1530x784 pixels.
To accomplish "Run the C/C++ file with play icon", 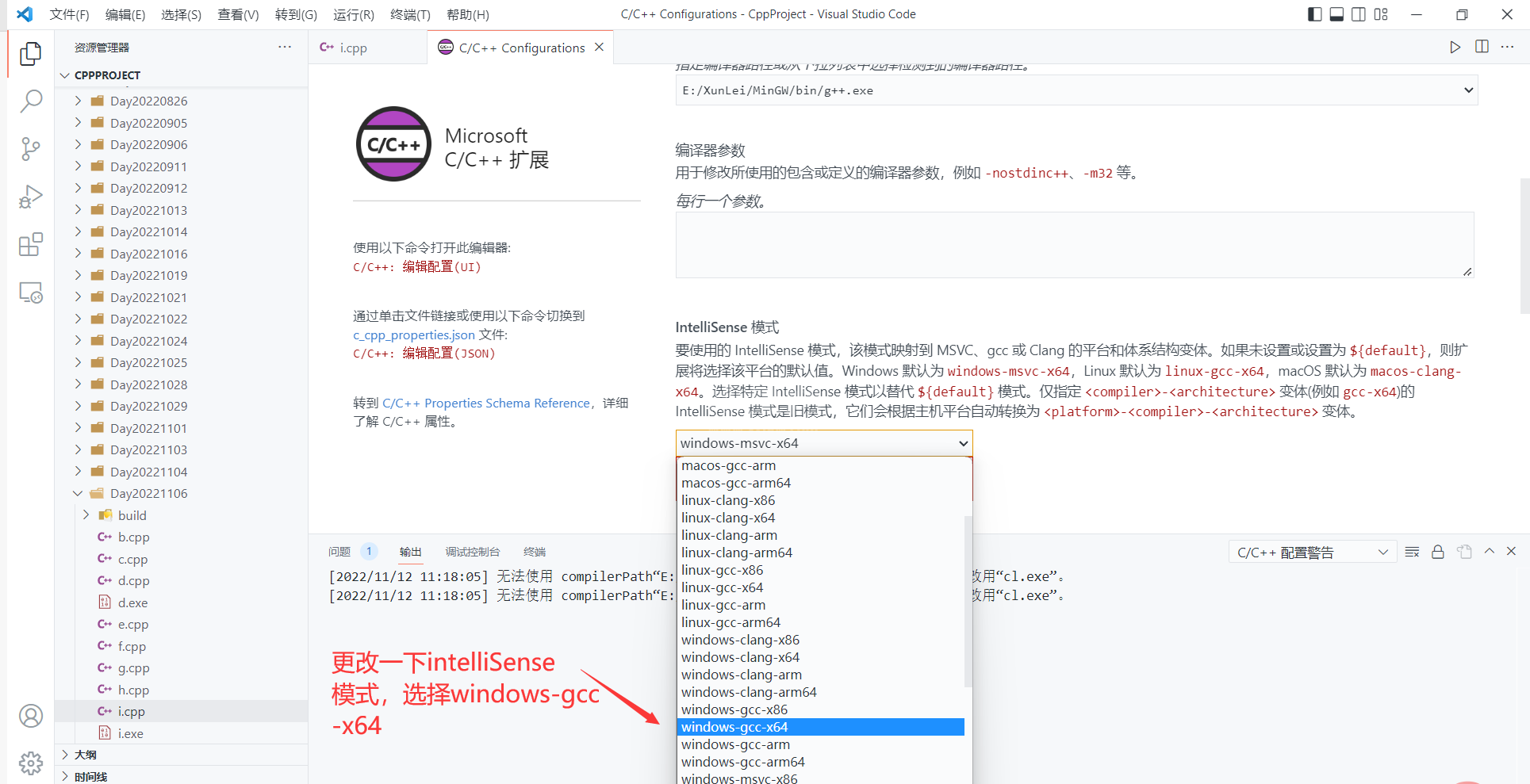I will point(1455,47).
